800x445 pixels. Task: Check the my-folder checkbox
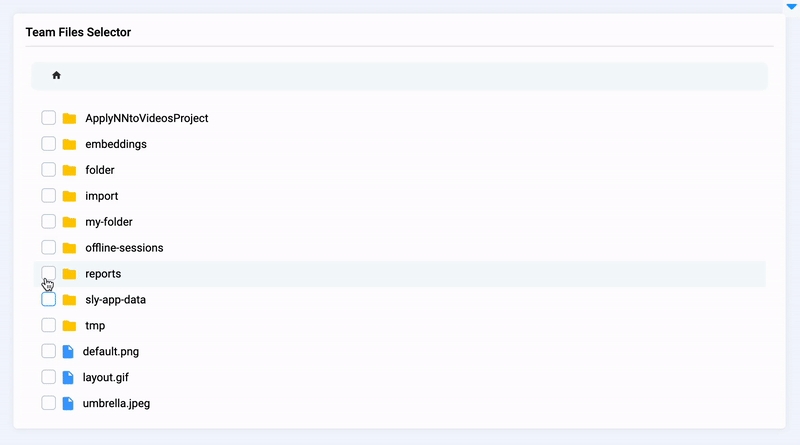click(48, 221)
